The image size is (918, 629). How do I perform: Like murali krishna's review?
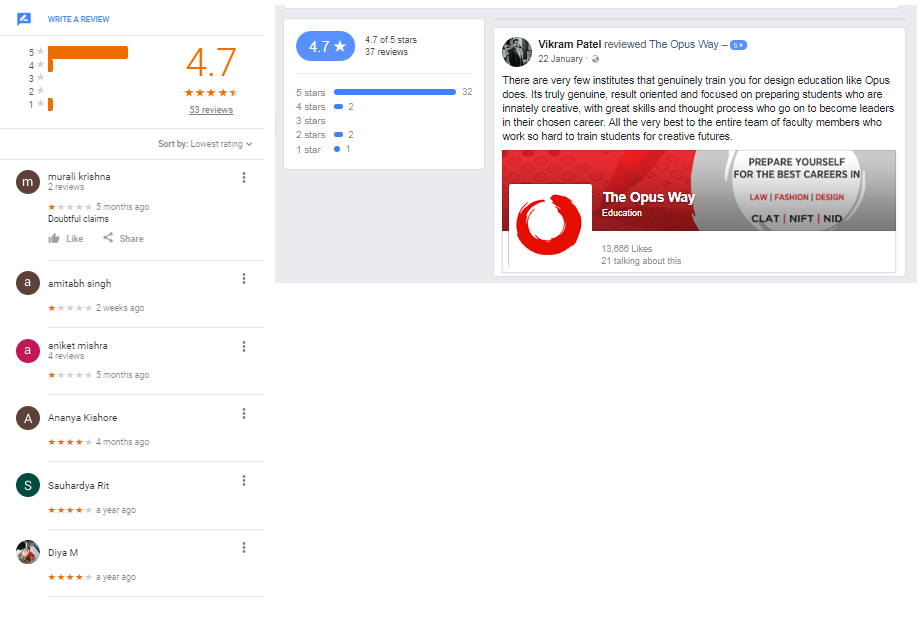pos(66,238)
